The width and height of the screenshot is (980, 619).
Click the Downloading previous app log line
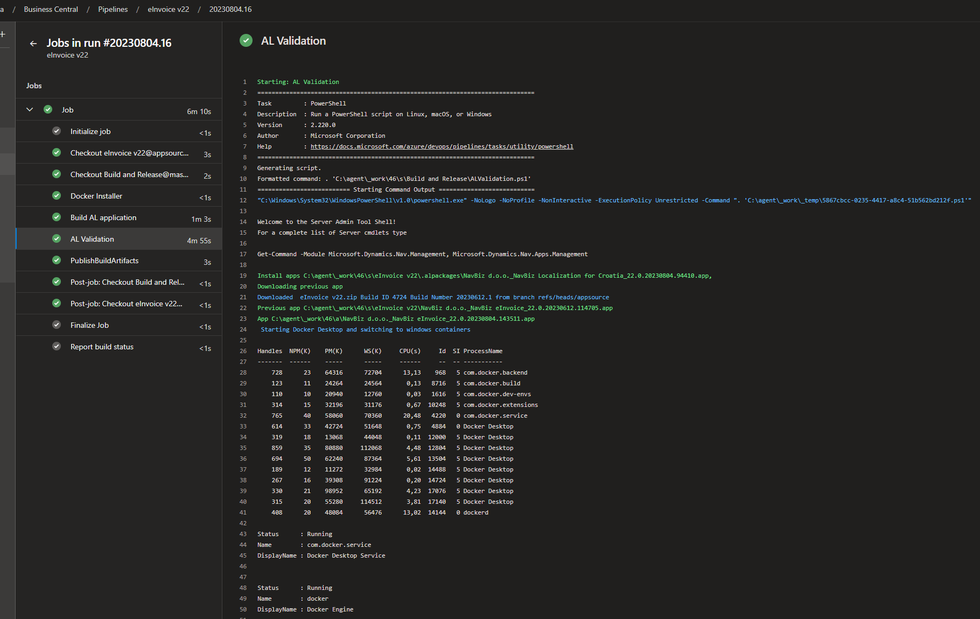[300, 286]
